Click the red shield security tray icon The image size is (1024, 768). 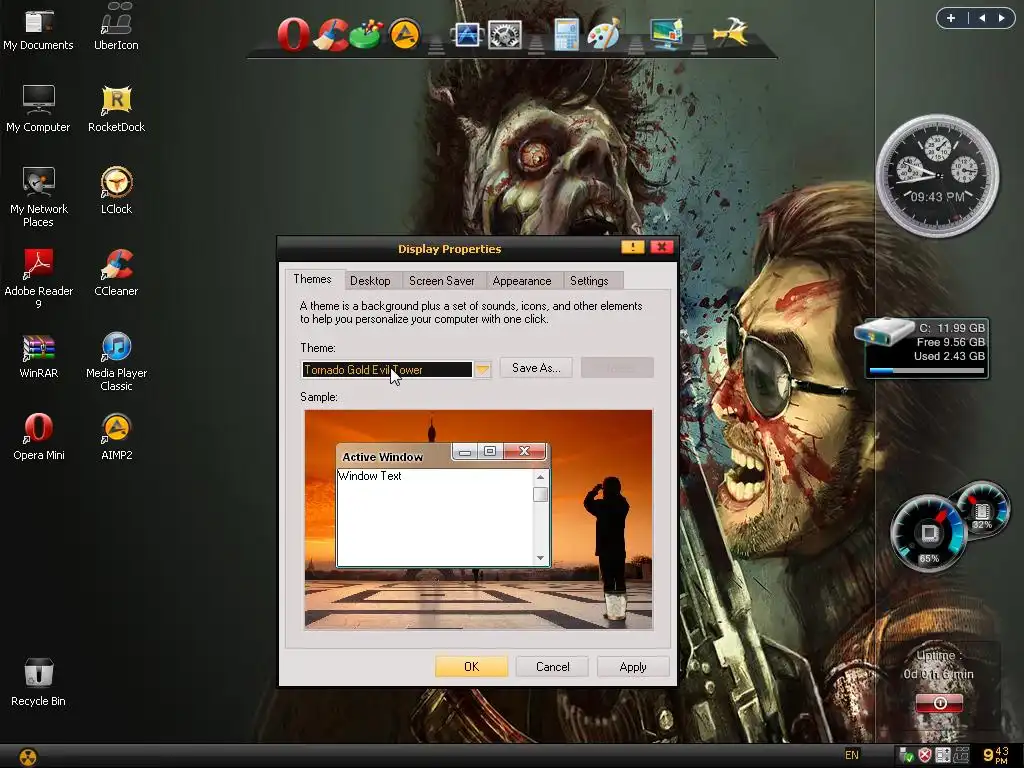tap(925, 756)
